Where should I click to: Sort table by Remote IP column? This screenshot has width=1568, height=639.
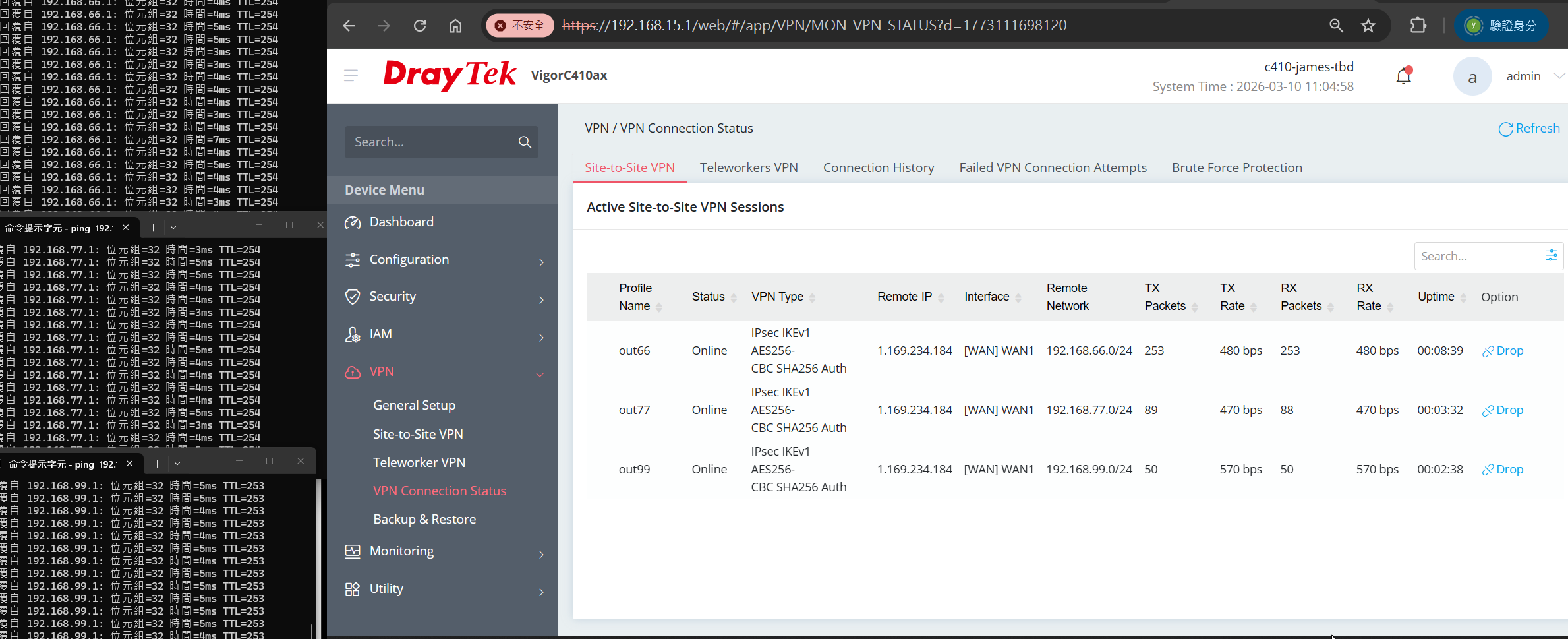coord(910,297)
